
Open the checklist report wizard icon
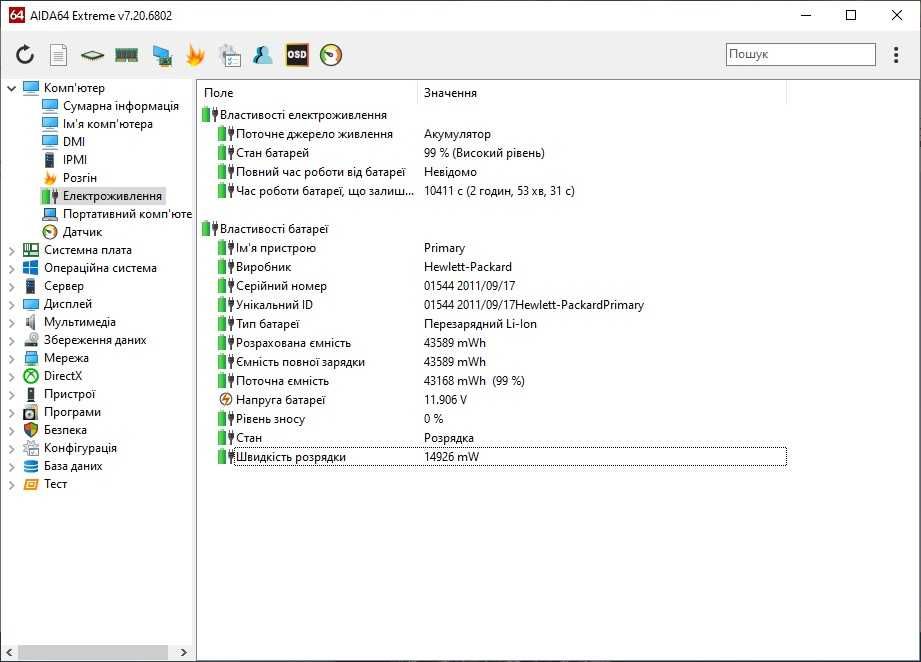tap(230, 55)
